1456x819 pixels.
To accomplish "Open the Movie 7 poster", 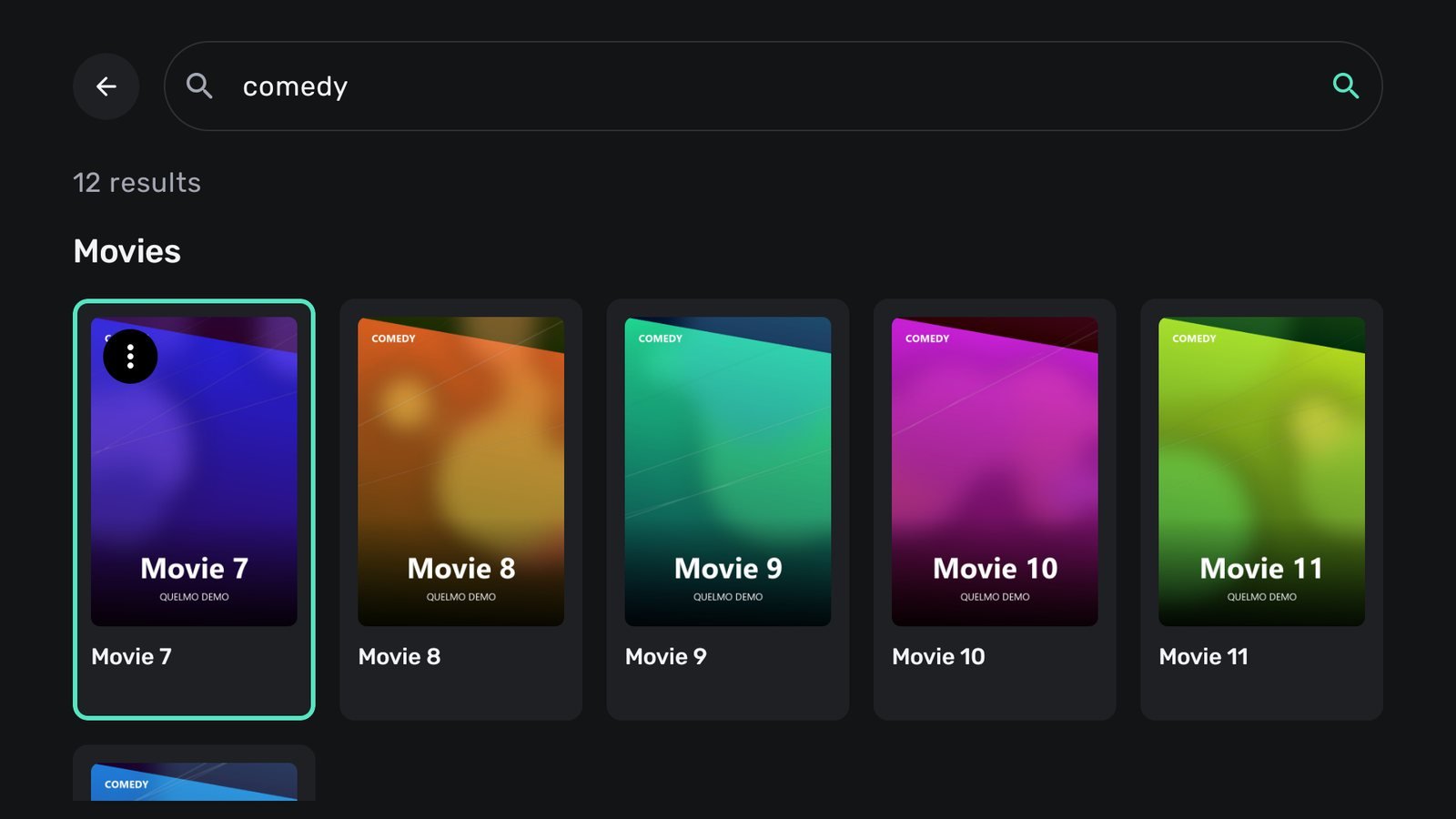I will (194, 471).
